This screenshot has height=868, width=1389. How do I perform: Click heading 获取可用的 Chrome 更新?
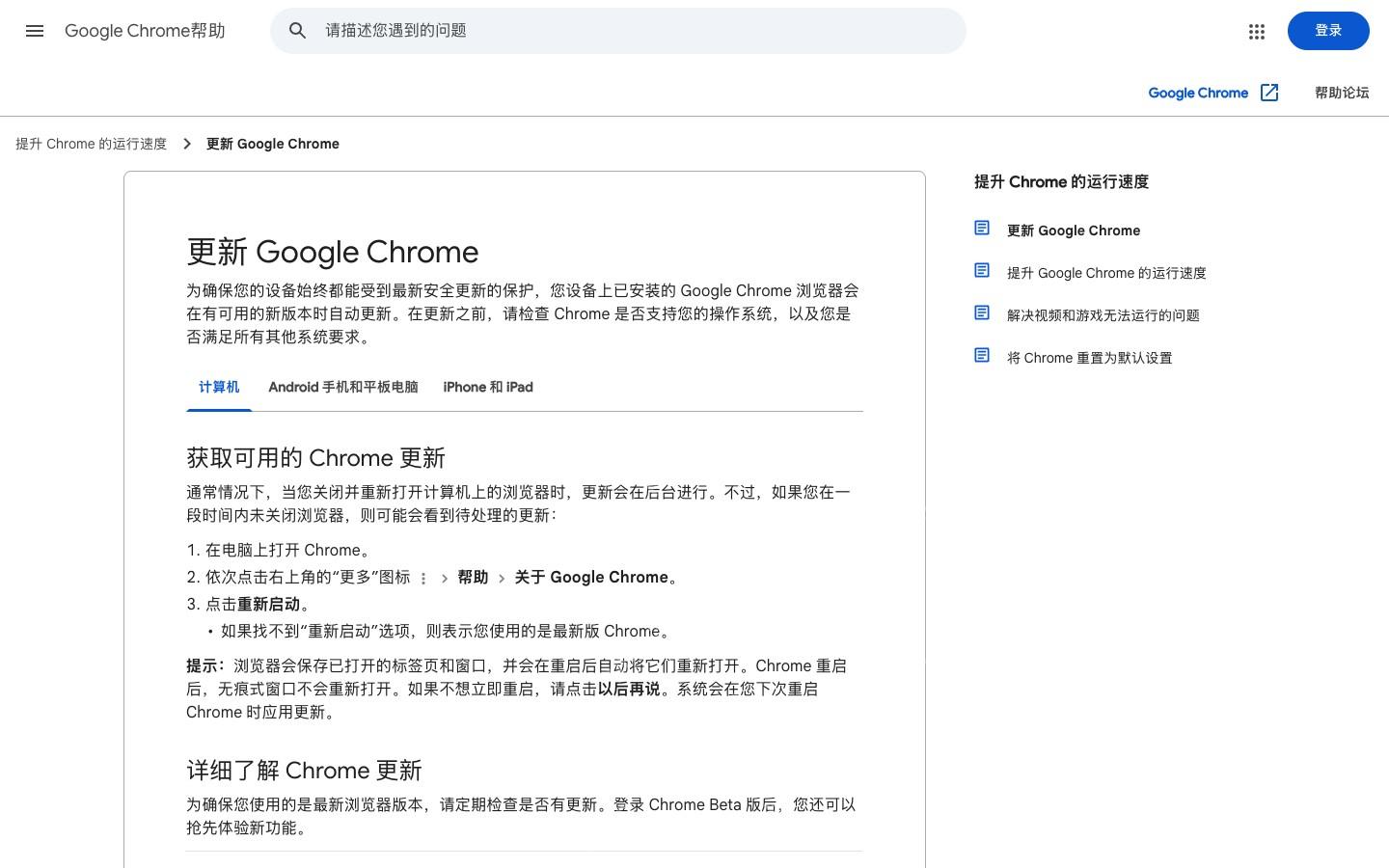coord(315,457)
